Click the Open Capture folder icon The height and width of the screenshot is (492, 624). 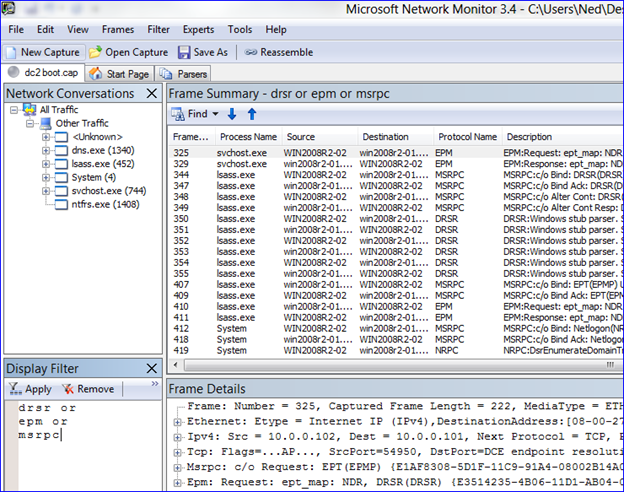coord(96,52)
